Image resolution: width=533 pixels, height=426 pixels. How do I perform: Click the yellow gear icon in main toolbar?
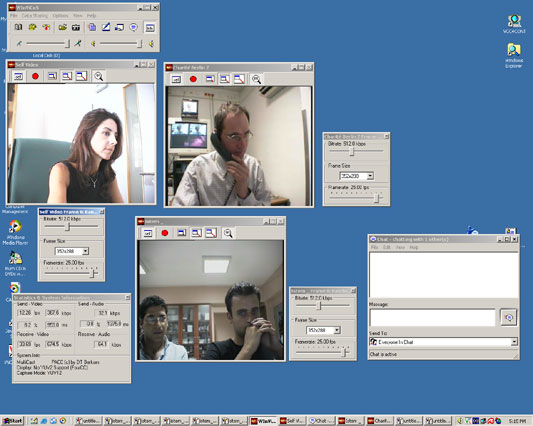[32, 27]
